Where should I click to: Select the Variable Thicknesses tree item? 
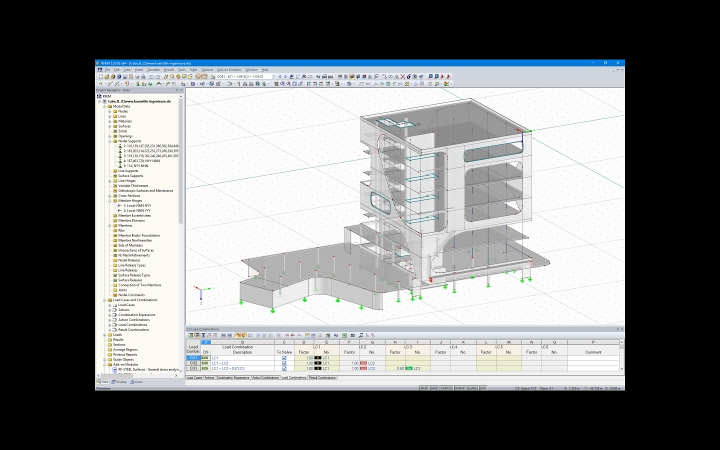tap(133, 186)
